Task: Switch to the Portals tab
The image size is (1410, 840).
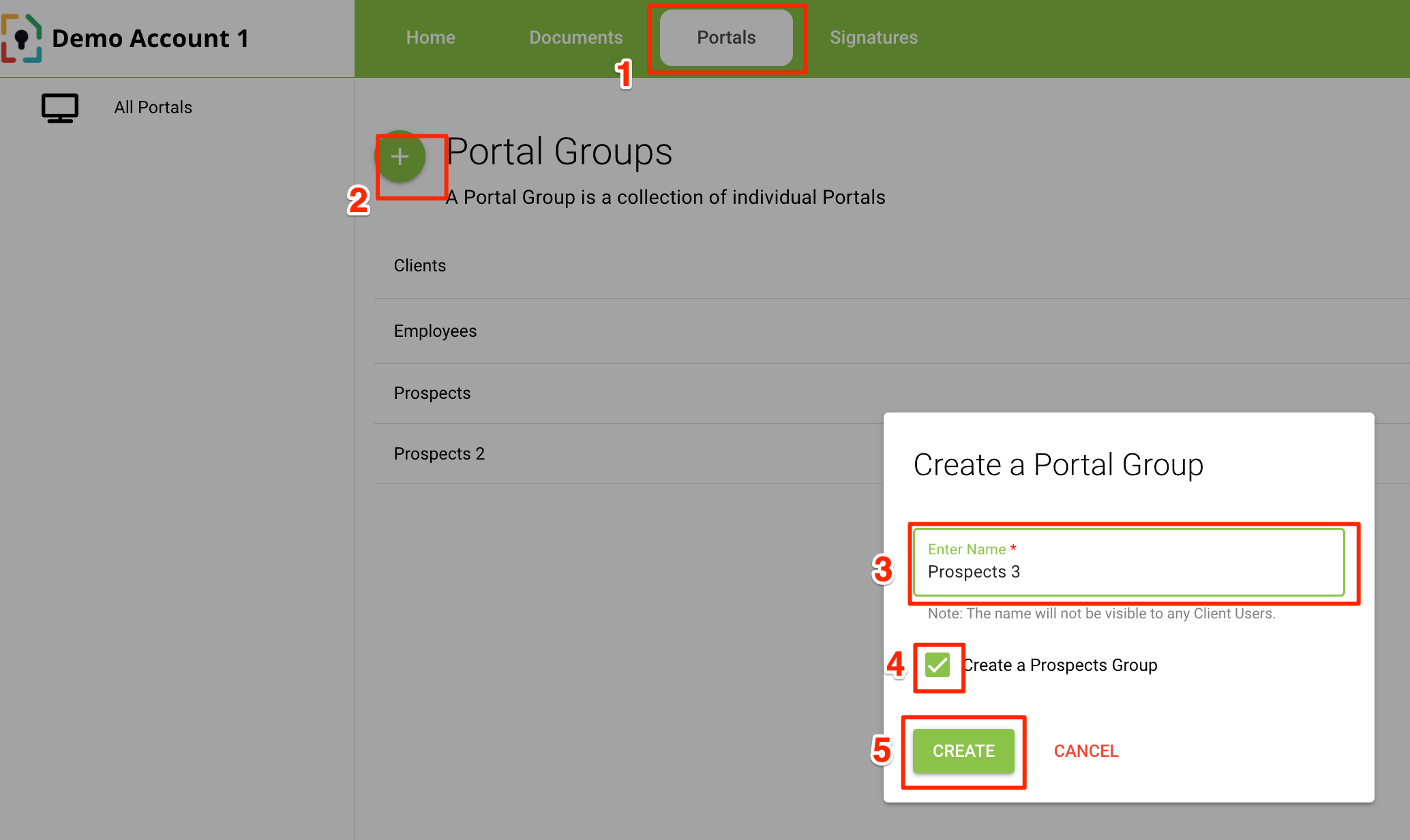Action: click(726, 37)
